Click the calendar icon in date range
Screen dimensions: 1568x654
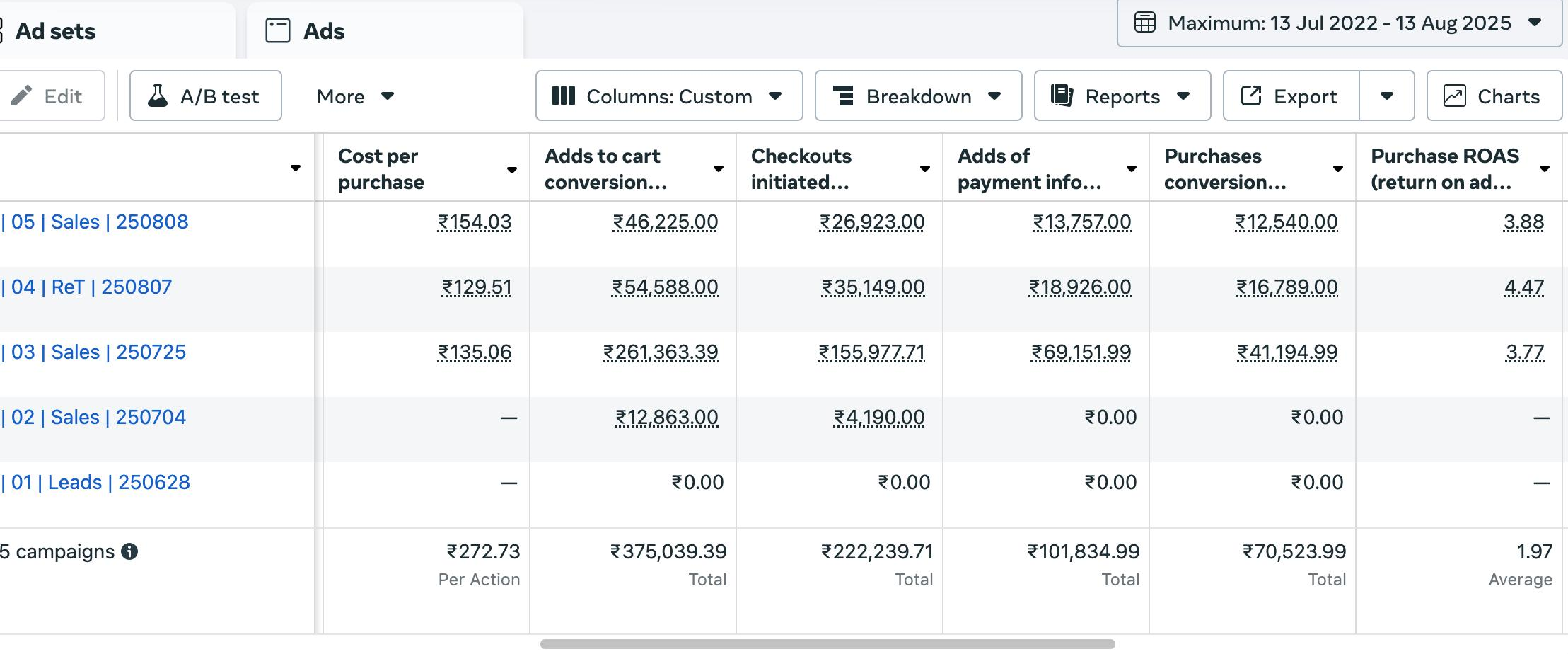[x=1145, y=23]
